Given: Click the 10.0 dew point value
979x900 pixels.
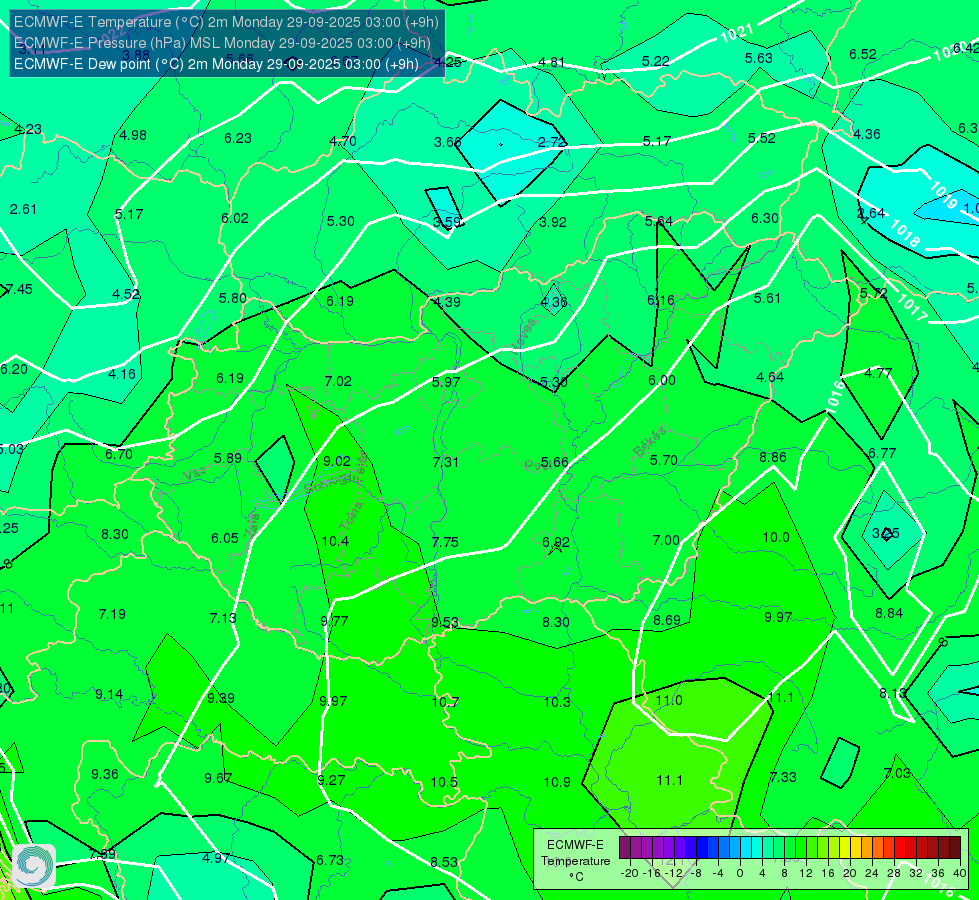Looking at the screenshot, I should 776,537.
